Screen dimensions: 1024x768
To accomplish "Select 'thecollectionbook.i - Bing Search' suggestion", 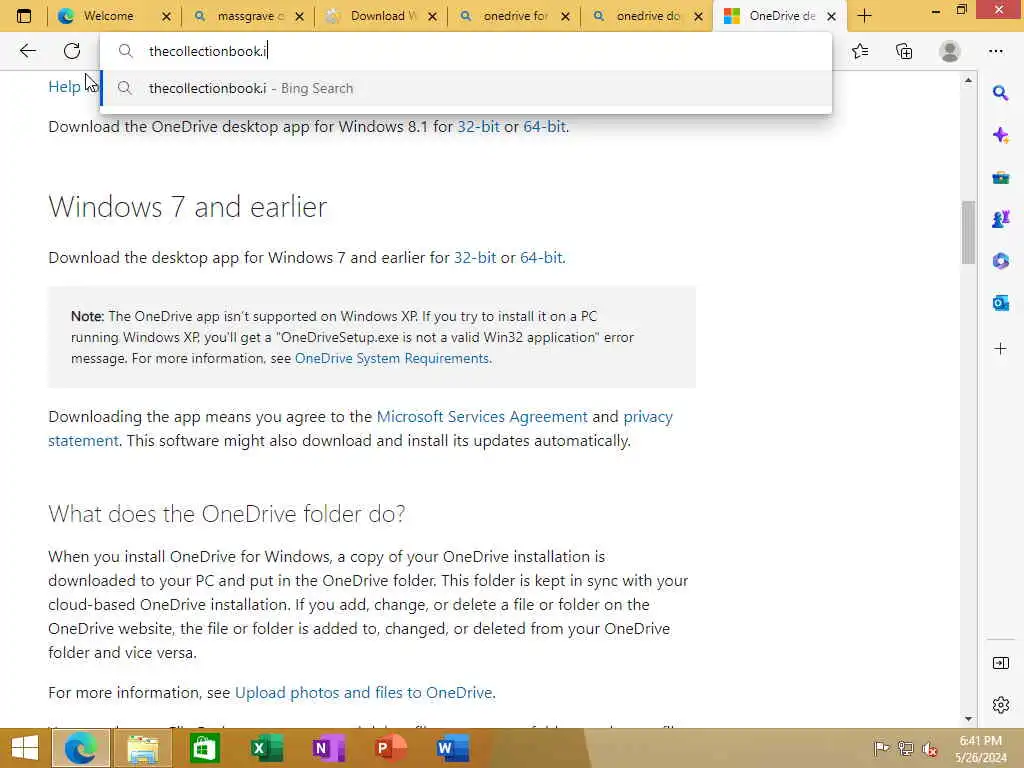I will coord(466,88).
